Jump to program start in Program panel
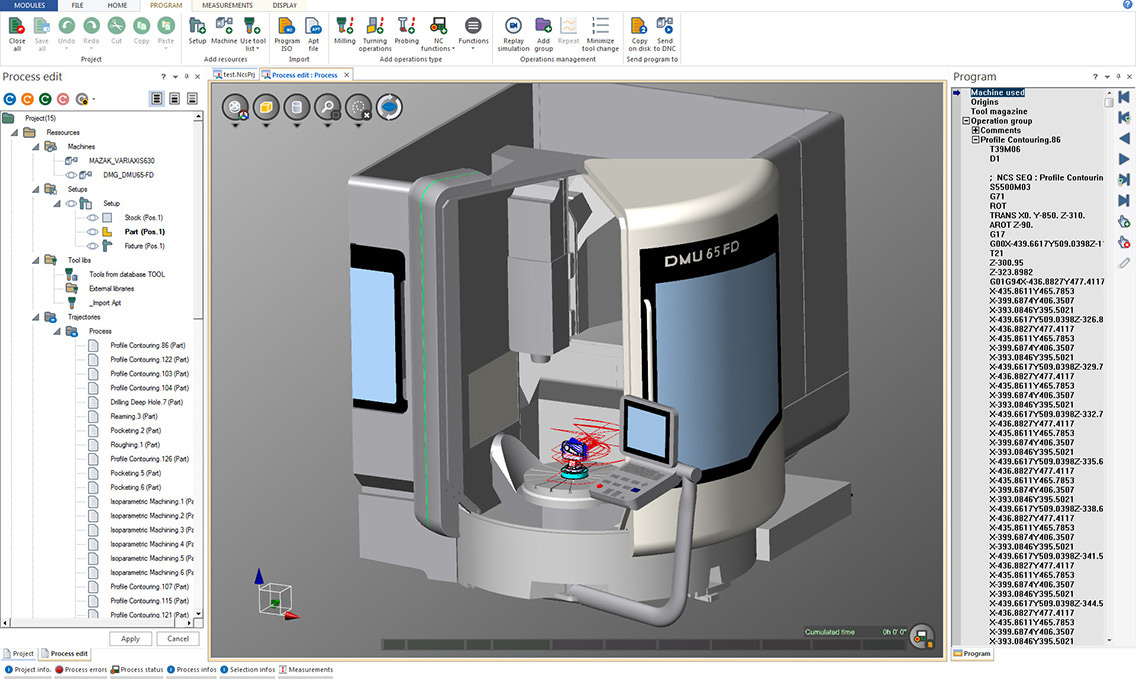The height and width of the screenshot is (679, 1136). 1124,96
